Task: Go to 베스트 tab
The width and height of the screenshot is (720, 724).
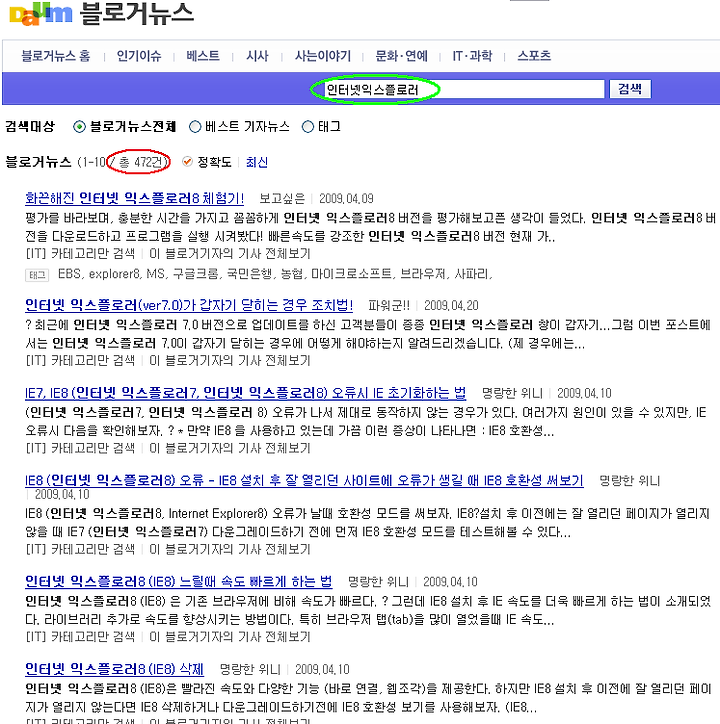Action: coord(203,56)
